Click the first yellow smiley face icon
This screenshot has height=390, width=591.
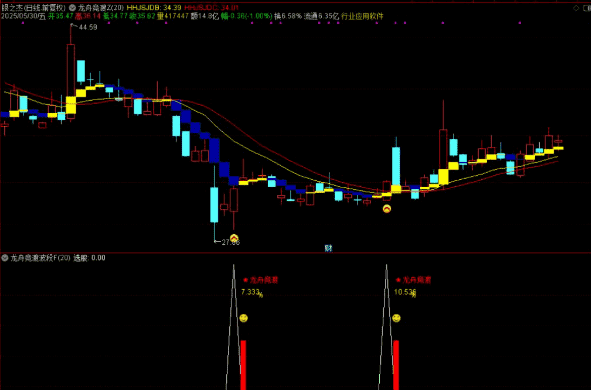(243, 318)
